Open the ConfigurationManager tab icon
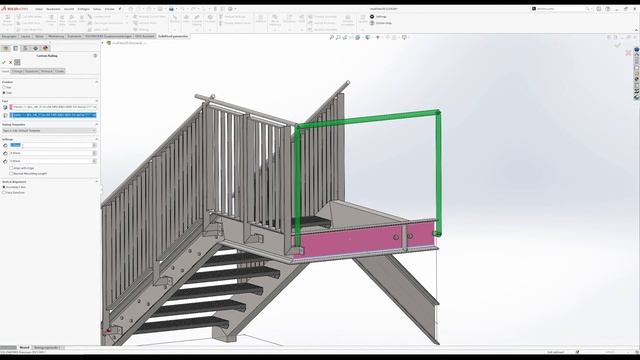Viewport: 640px width, 360px height. click(x=25, y=49)
